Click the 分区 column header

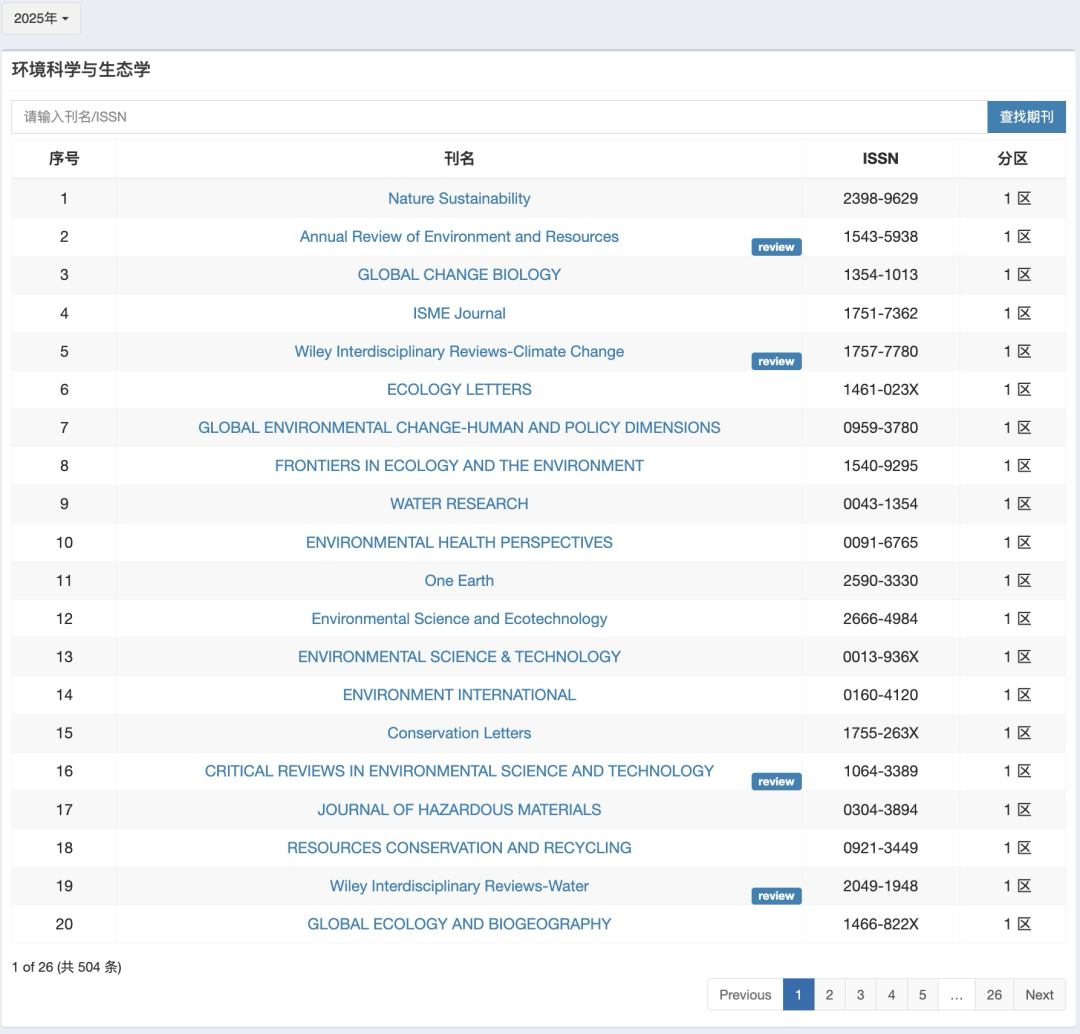[x=1012, y=158]
